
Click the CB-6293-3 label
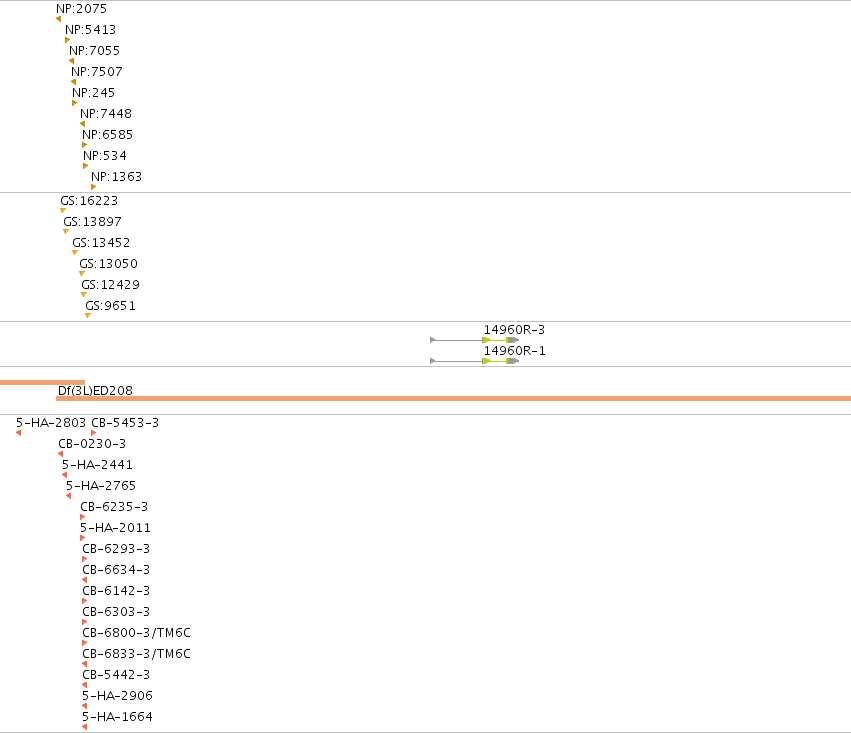tap(116, 549)
